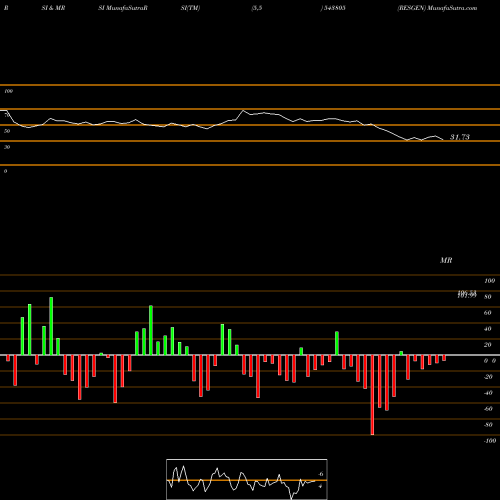Click the tallest green MR histogram bar
Image resolution: width=500 pixels, height=500 pixels.
coord(51,326)
